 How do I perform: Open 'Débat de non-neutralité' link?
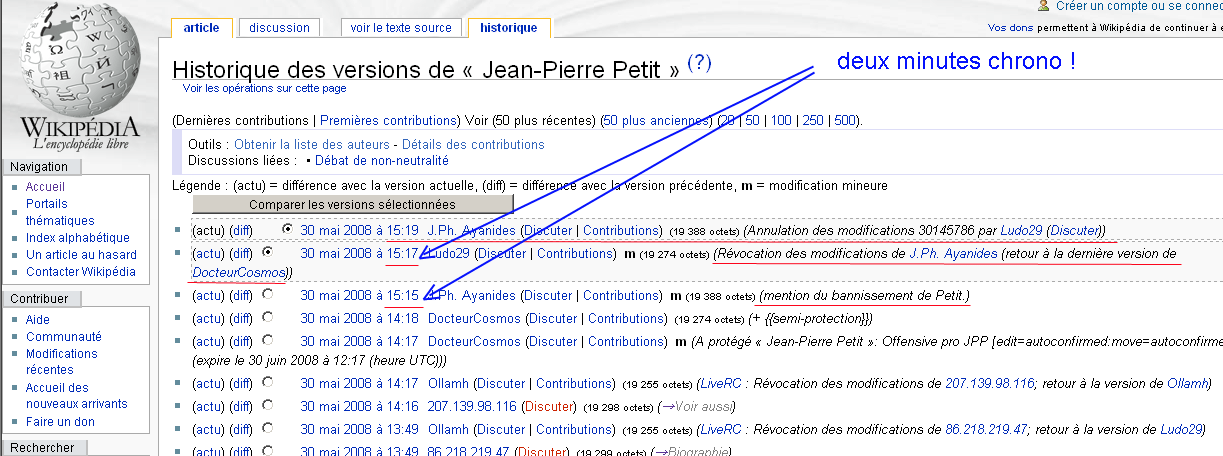point(384,160)
